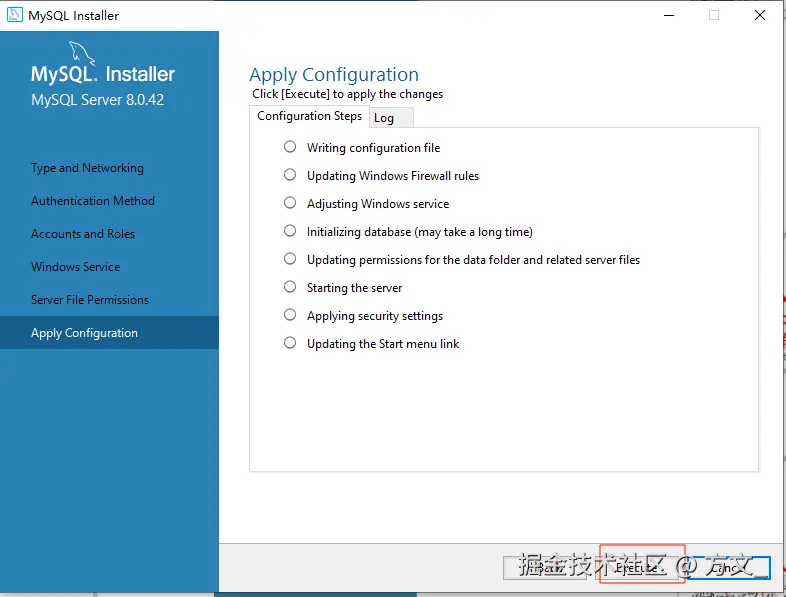Click 'Applying security settings' text

(375, 316)
